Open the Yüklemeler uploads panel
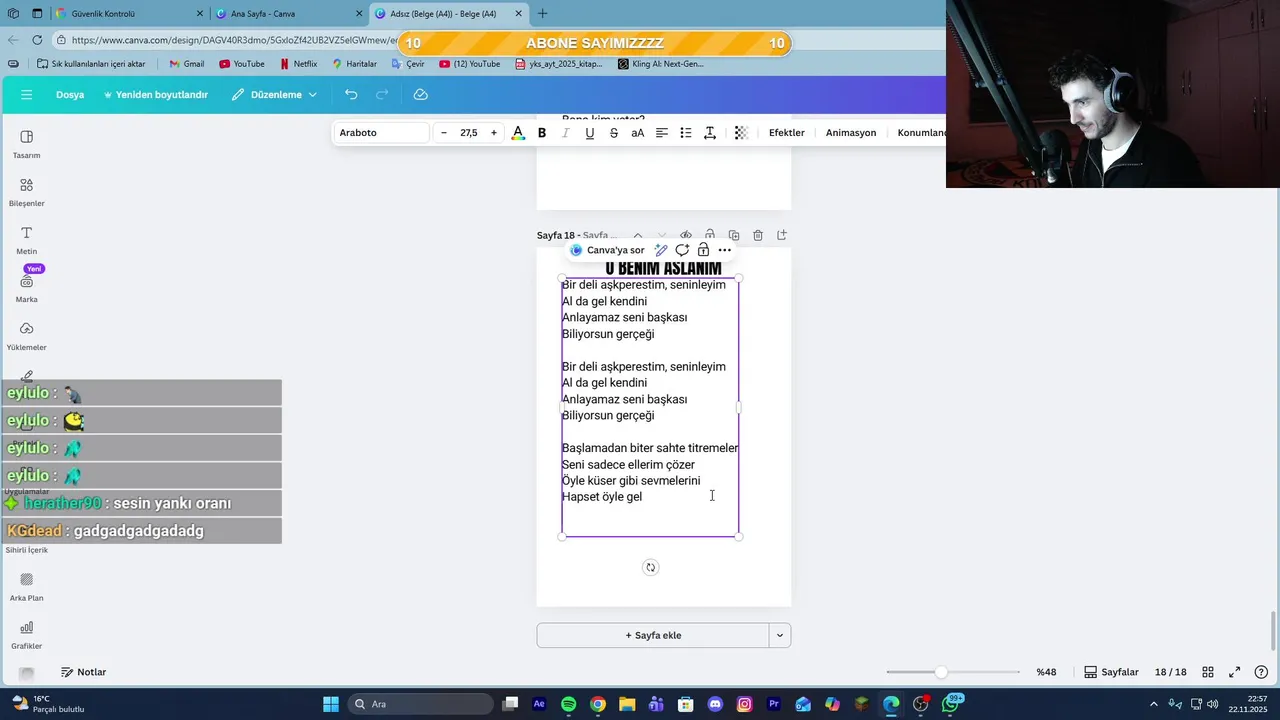Screen dimensions: 1280x720 pos(27,336)
